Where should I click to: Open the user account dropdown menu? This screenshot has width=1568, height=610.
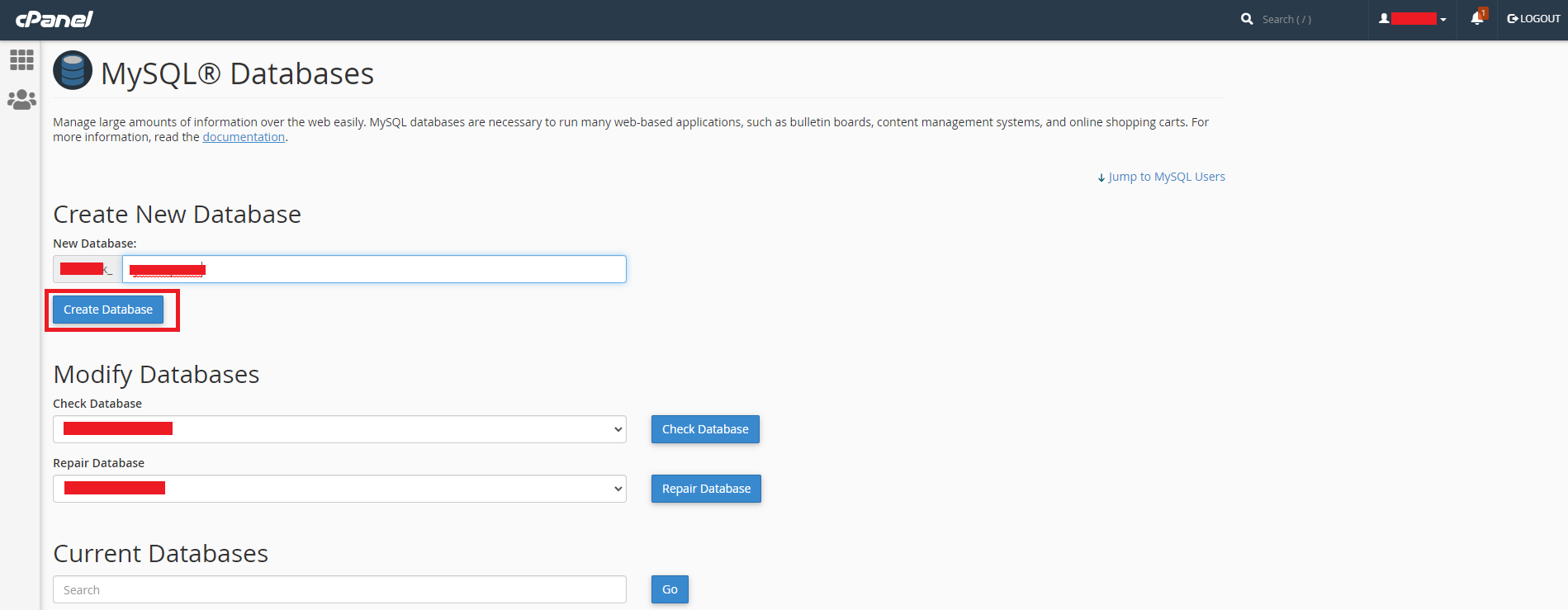coord(1412,19)
